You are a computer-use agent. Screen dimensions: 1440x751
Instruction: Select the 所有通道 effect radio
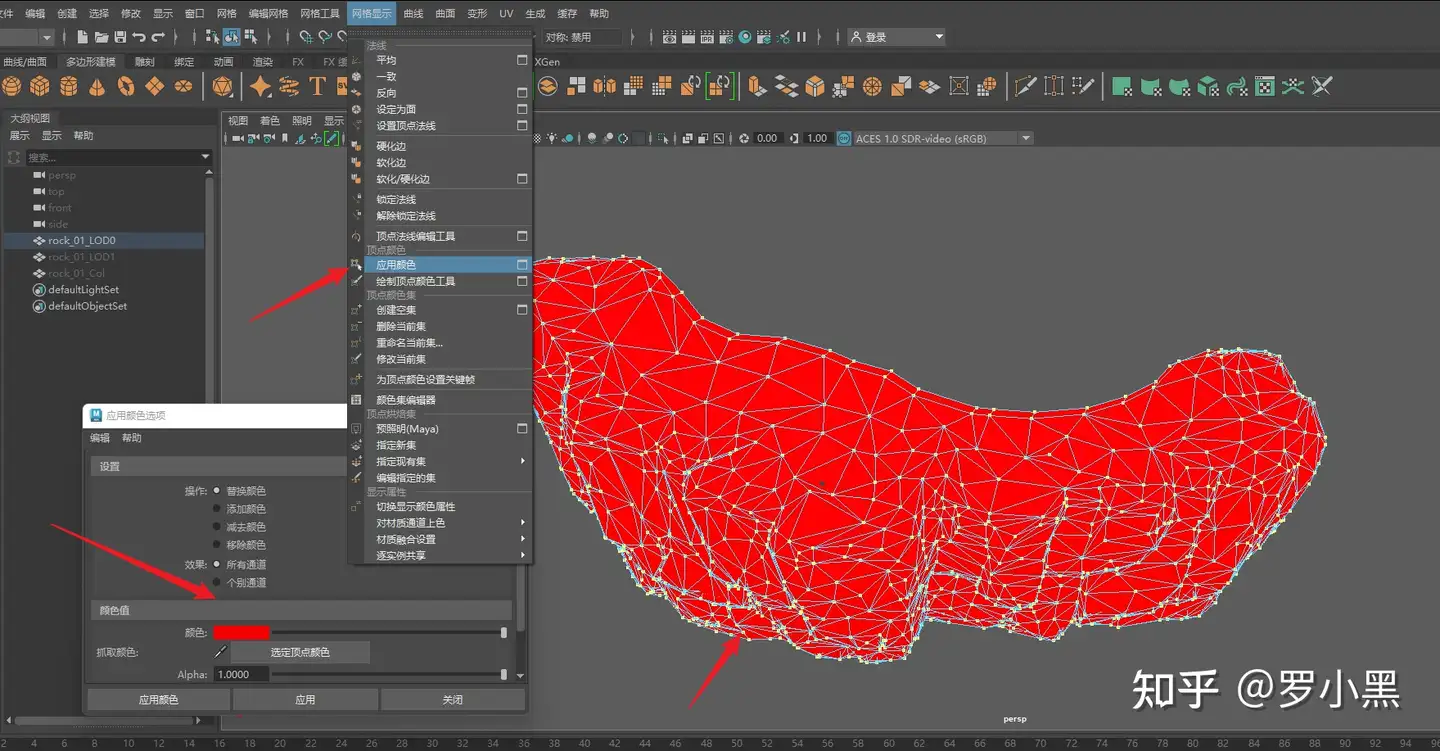point(217,564)
